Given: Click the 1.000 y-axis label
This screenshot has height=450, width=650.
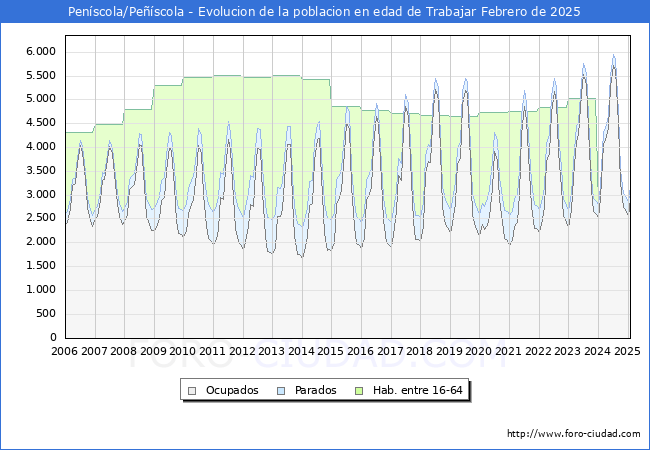Looking at the screenshot, I should 41,290.
